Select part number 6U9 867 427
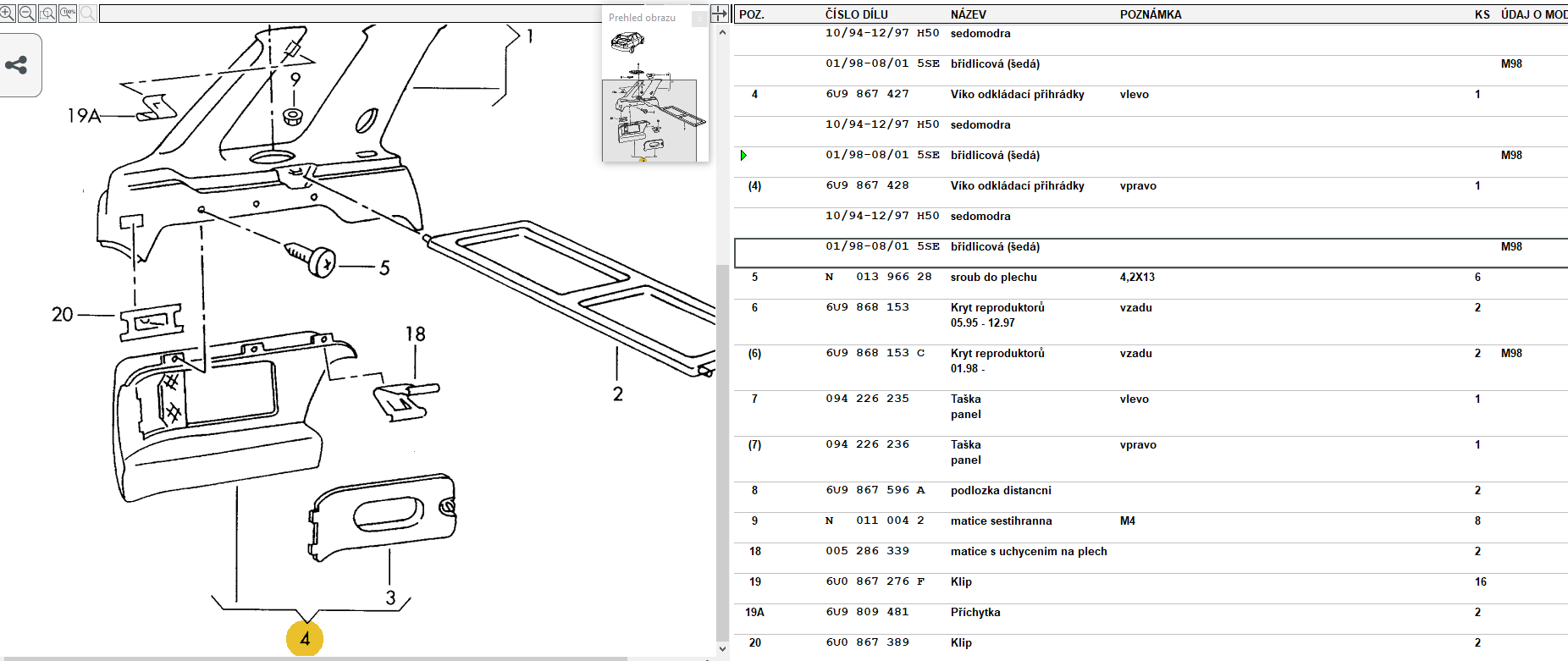Image resolution: width=1568 pixels, height=661 pixels. click(x=868, y=94)
